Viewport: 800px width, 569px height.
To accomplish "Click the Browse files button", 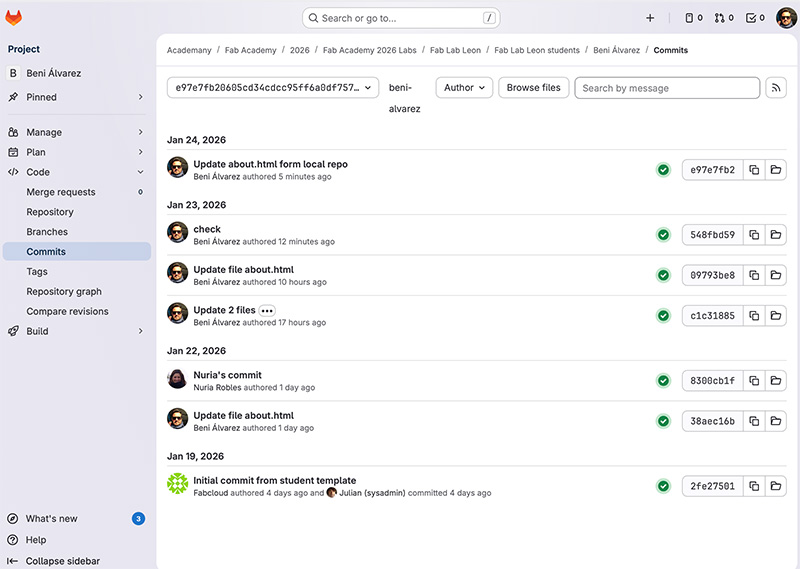I will point(533,88).
